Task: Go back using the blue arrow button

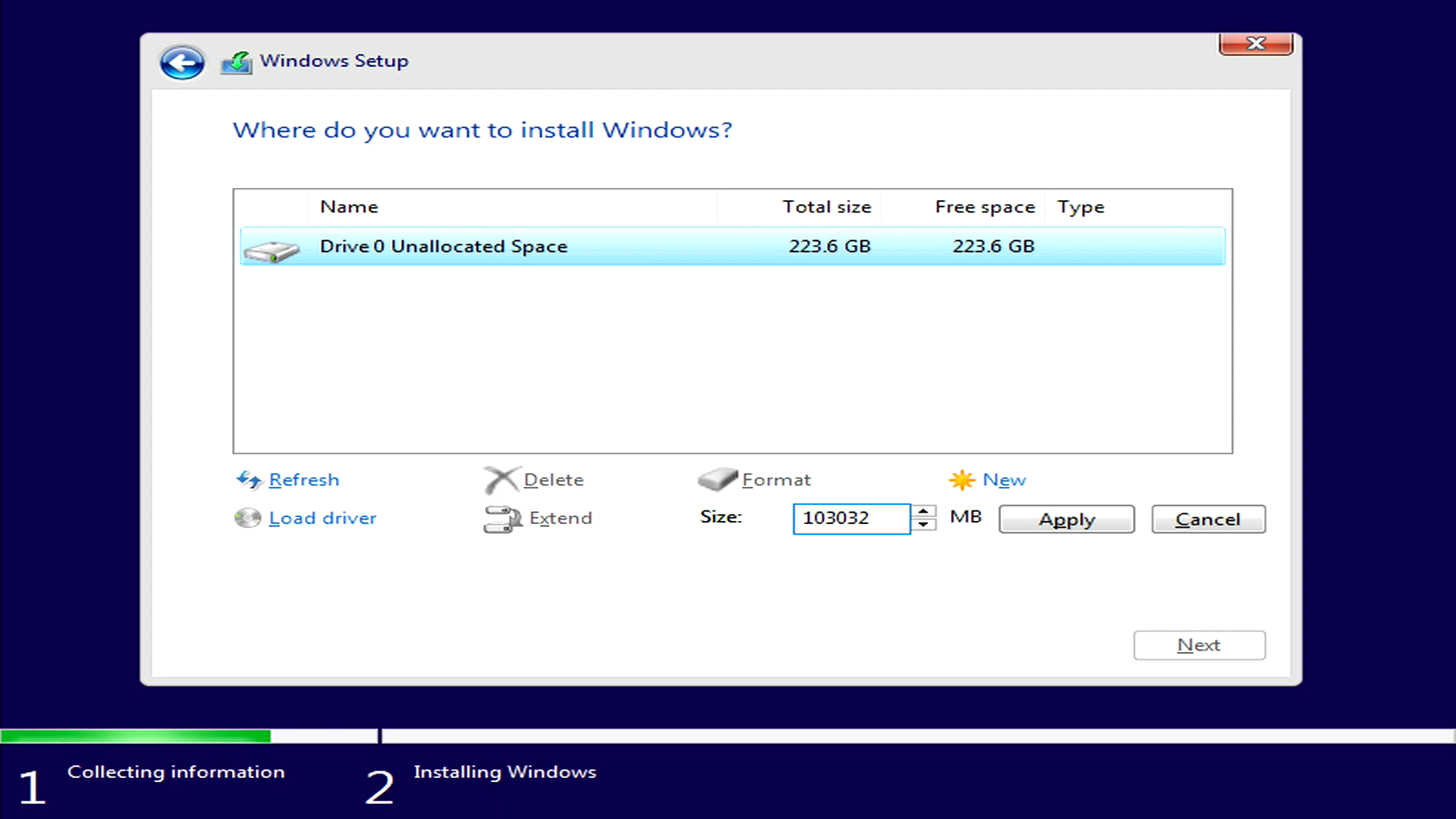Action: point(182,62)
